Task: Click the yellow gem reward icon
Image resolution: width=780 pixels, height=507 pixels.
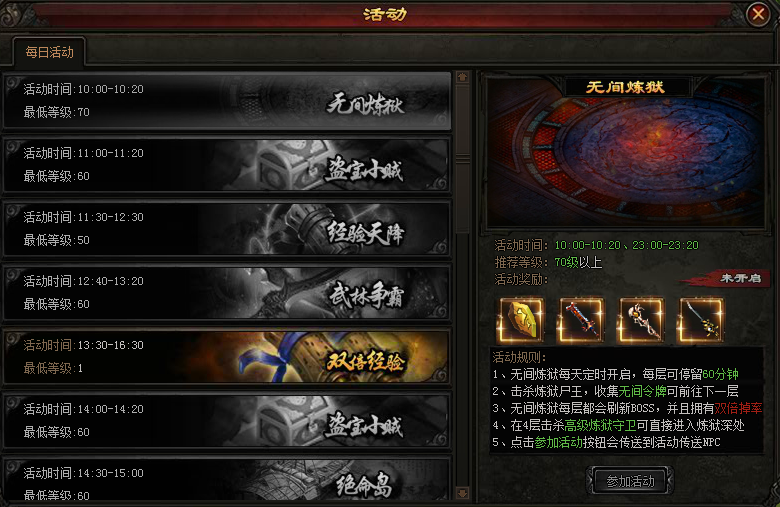Action: tap(521, 320)
